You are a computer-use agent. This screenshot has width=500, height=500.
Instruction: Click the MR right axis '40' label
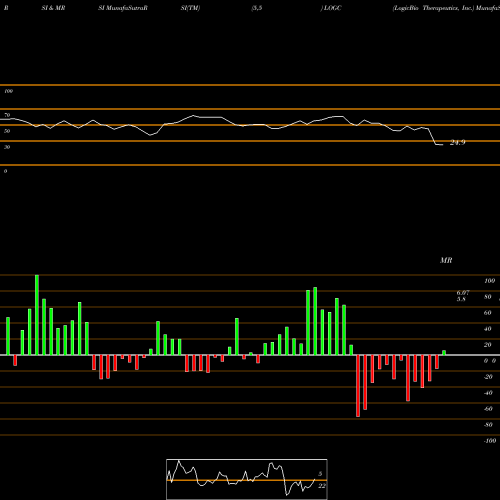point(488,329)
